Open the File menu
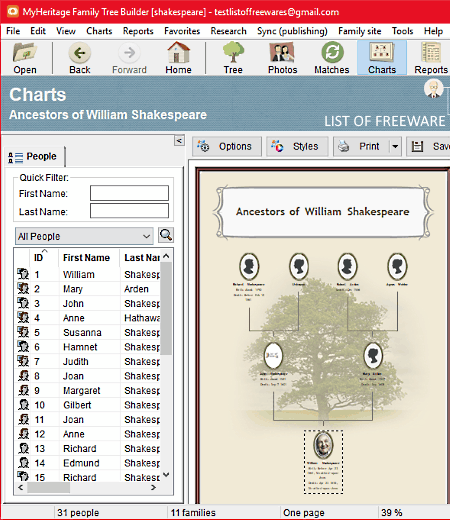This screenshot has width=450, height=520. [13, 31]
